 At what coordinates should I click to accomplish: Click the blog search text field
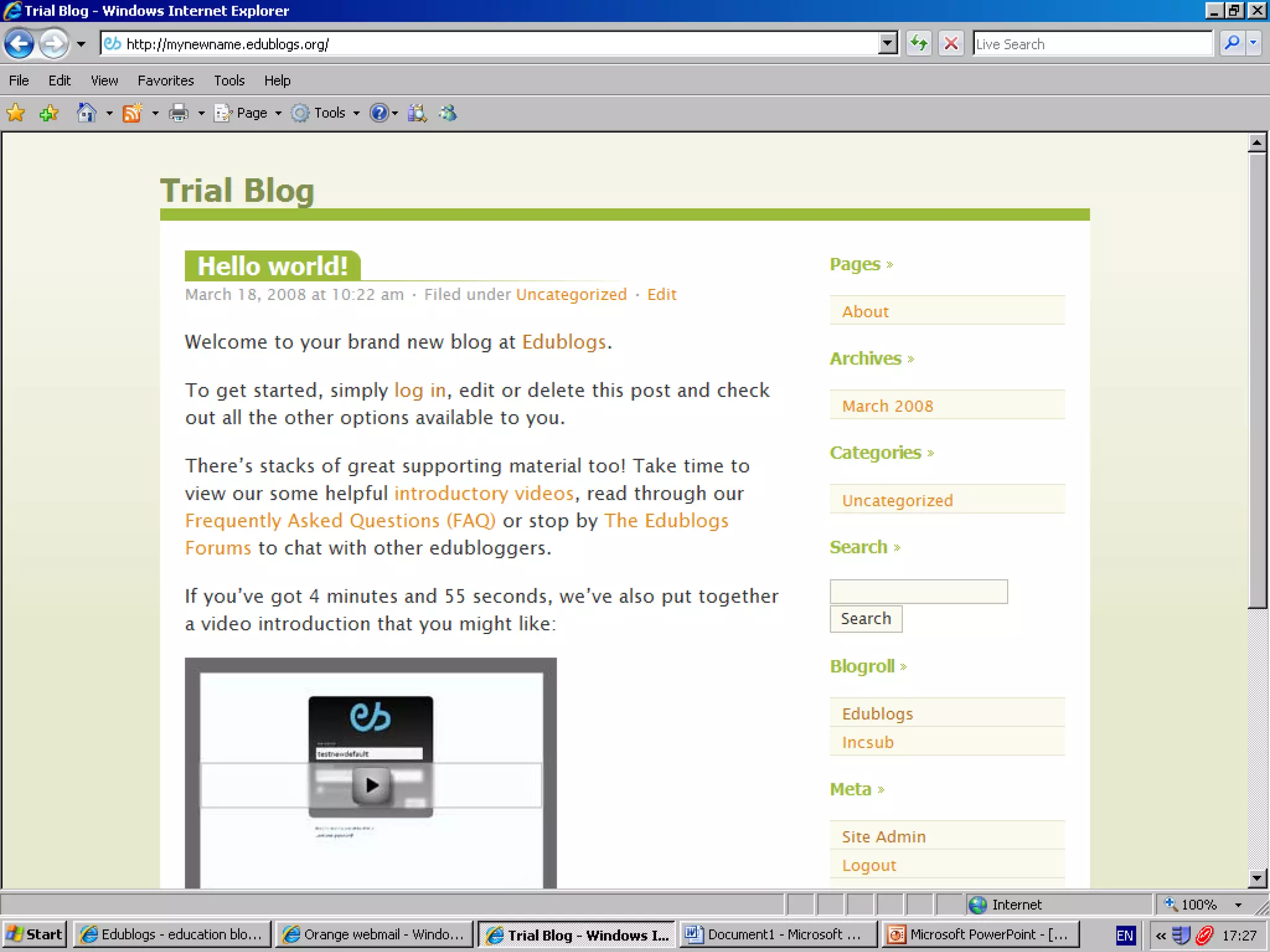point(918,591)
